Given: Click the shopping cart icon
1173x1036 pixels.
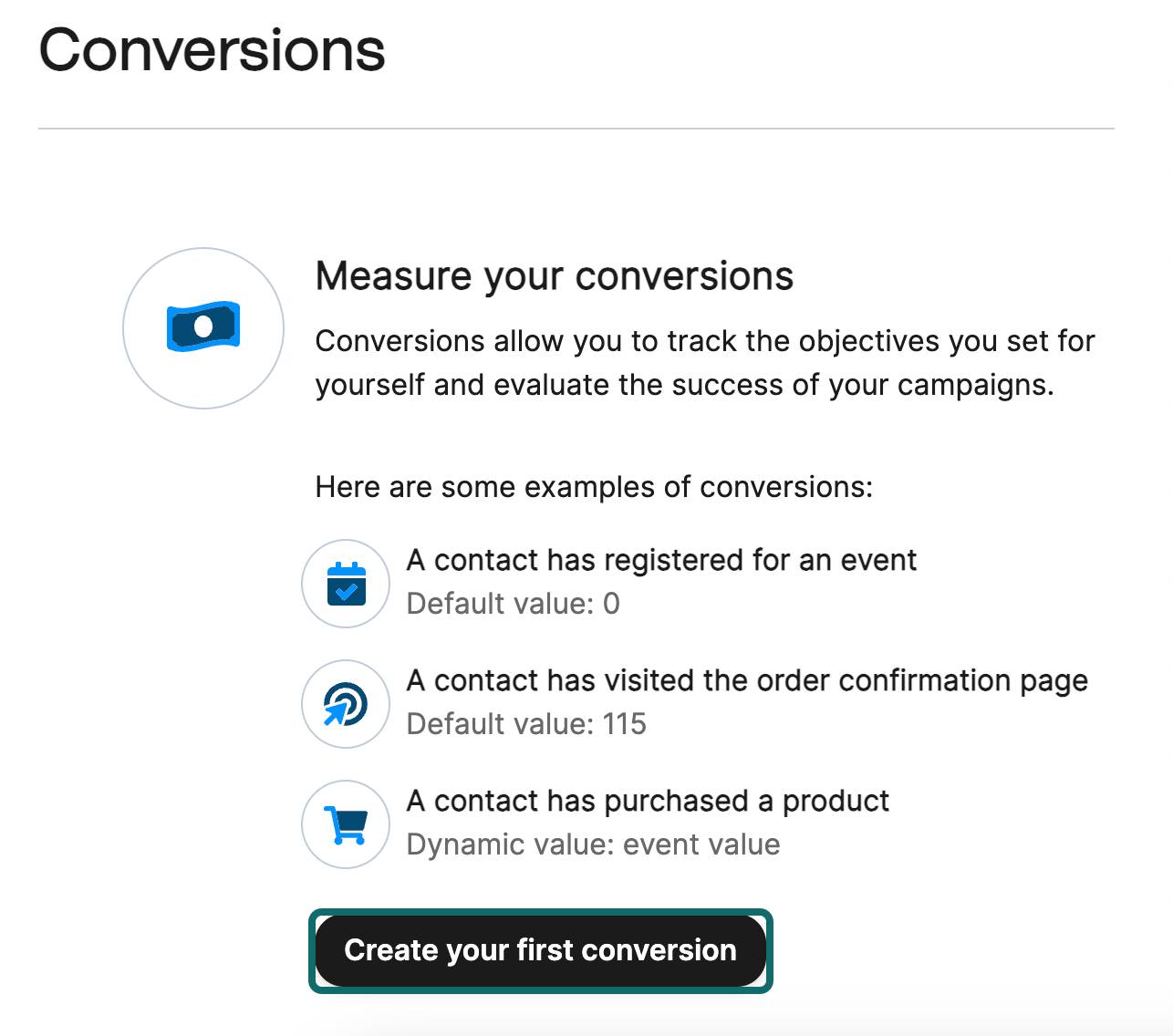Looking at the screenshot, I should [x=346, y=824].
